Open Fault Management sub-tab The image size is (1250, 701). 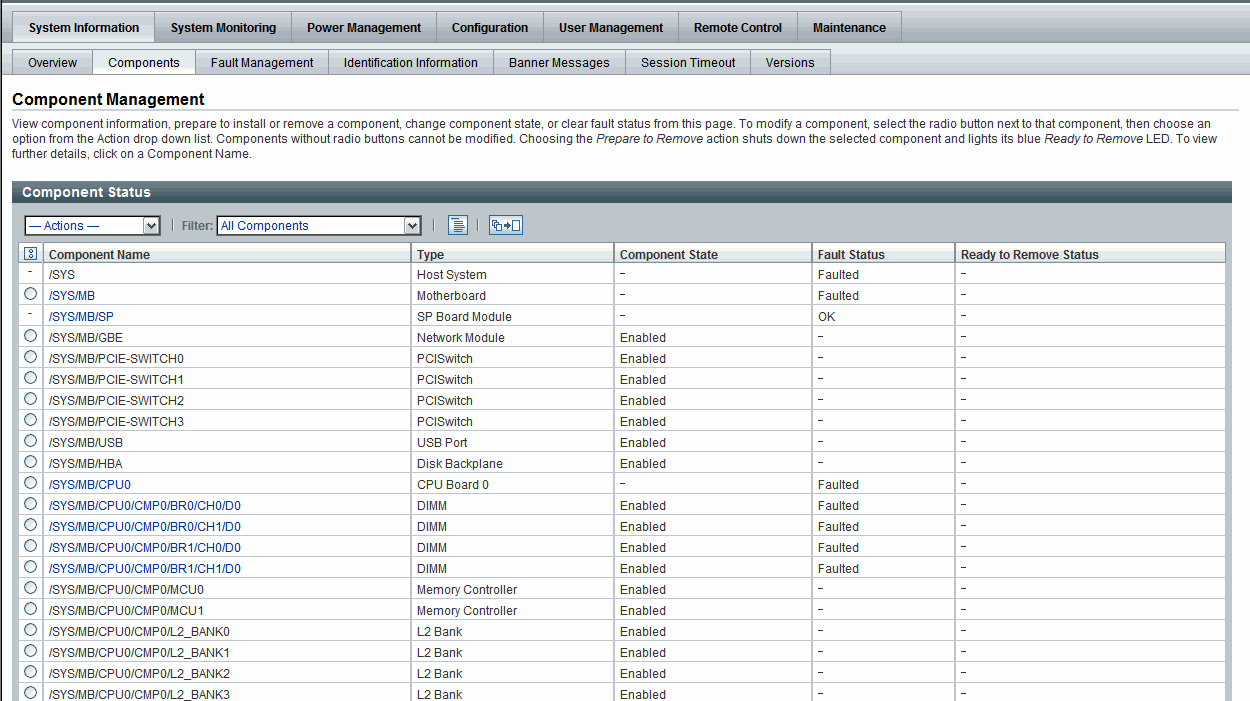tap(262, 62)
